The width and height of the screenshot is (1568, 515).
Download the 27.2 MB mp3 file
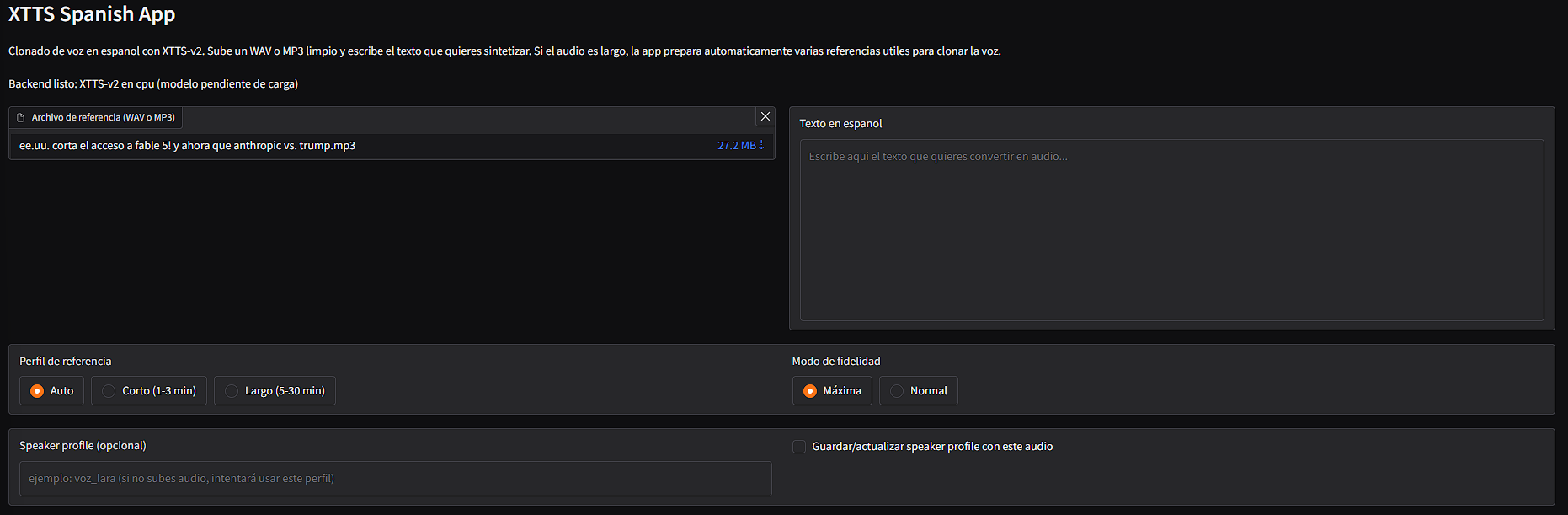coord(741,146)
